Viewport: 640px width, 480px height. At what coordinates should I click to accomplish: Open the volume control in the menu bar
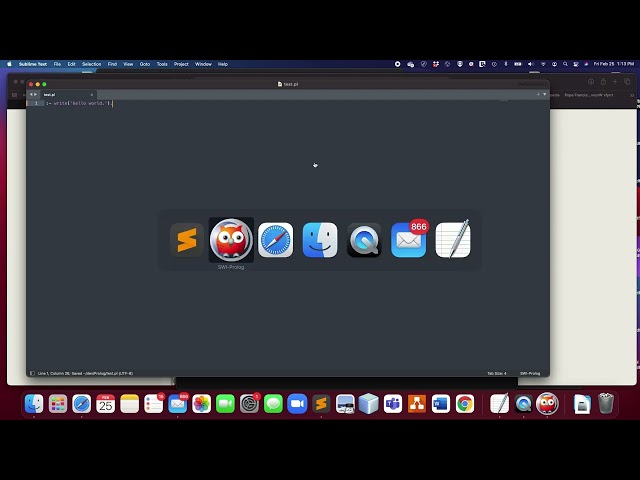(531, 64)
